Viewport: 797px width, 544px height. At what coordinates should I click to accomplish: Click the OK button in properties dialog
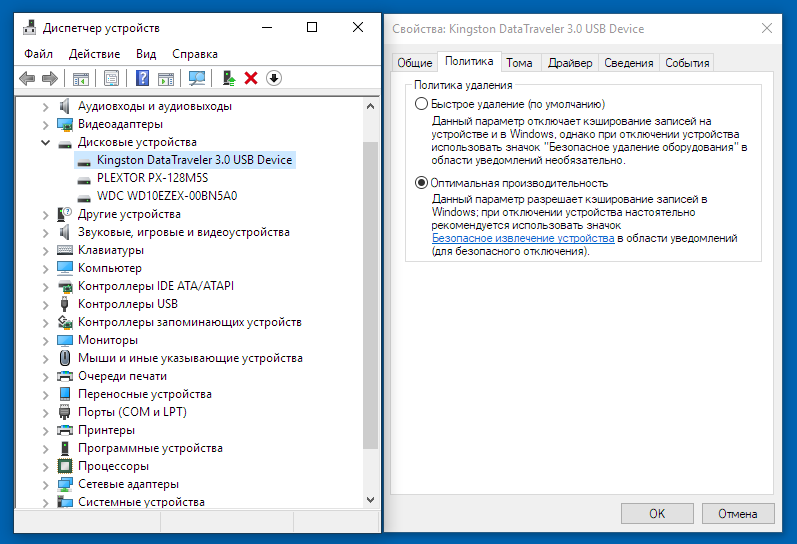point(657,513)
